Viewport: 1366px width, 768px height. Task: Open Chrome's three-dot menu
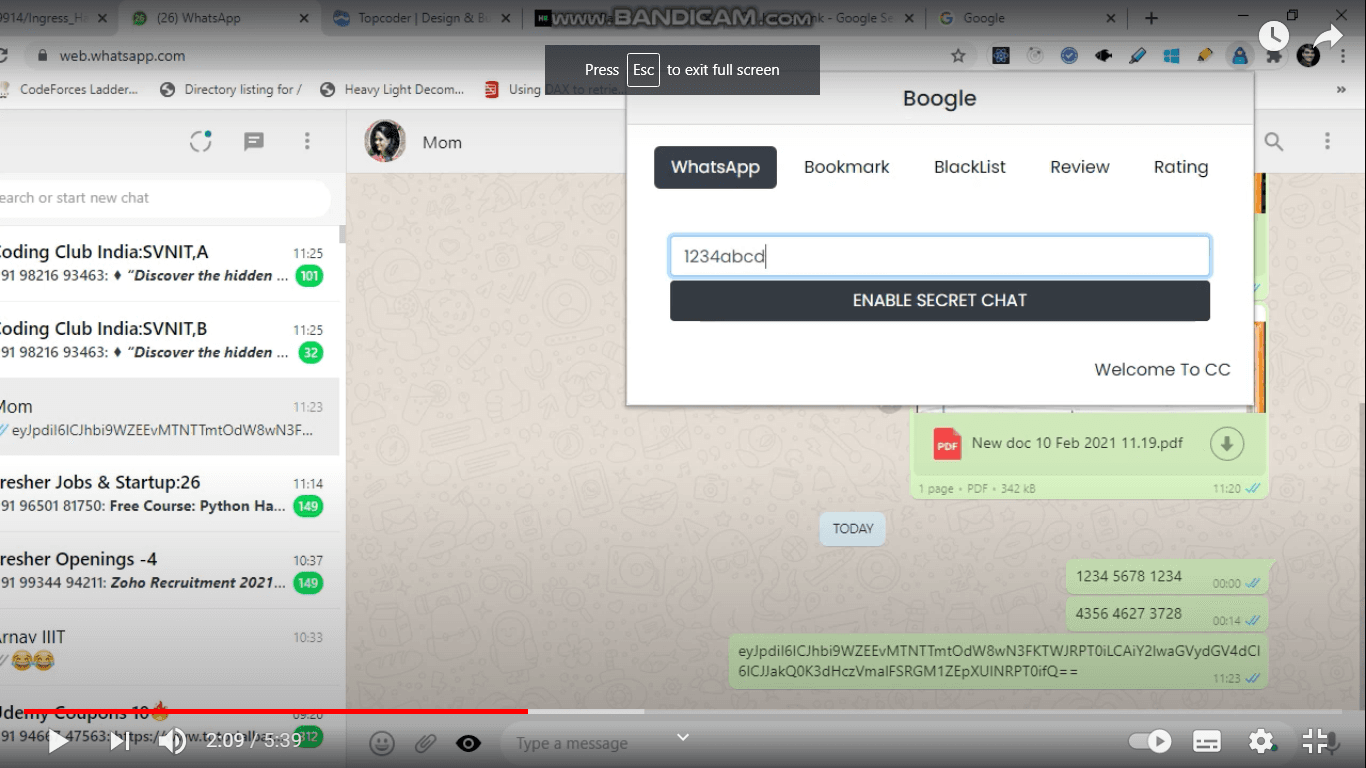click(1345, 56)
